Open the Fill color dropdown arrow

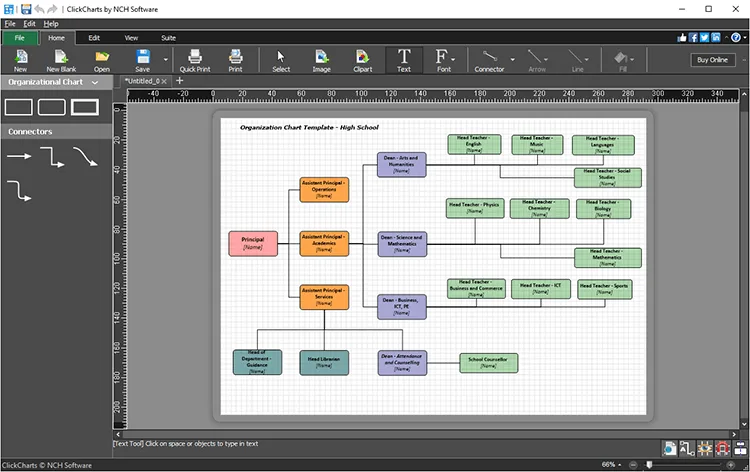(x=632, y=60)
